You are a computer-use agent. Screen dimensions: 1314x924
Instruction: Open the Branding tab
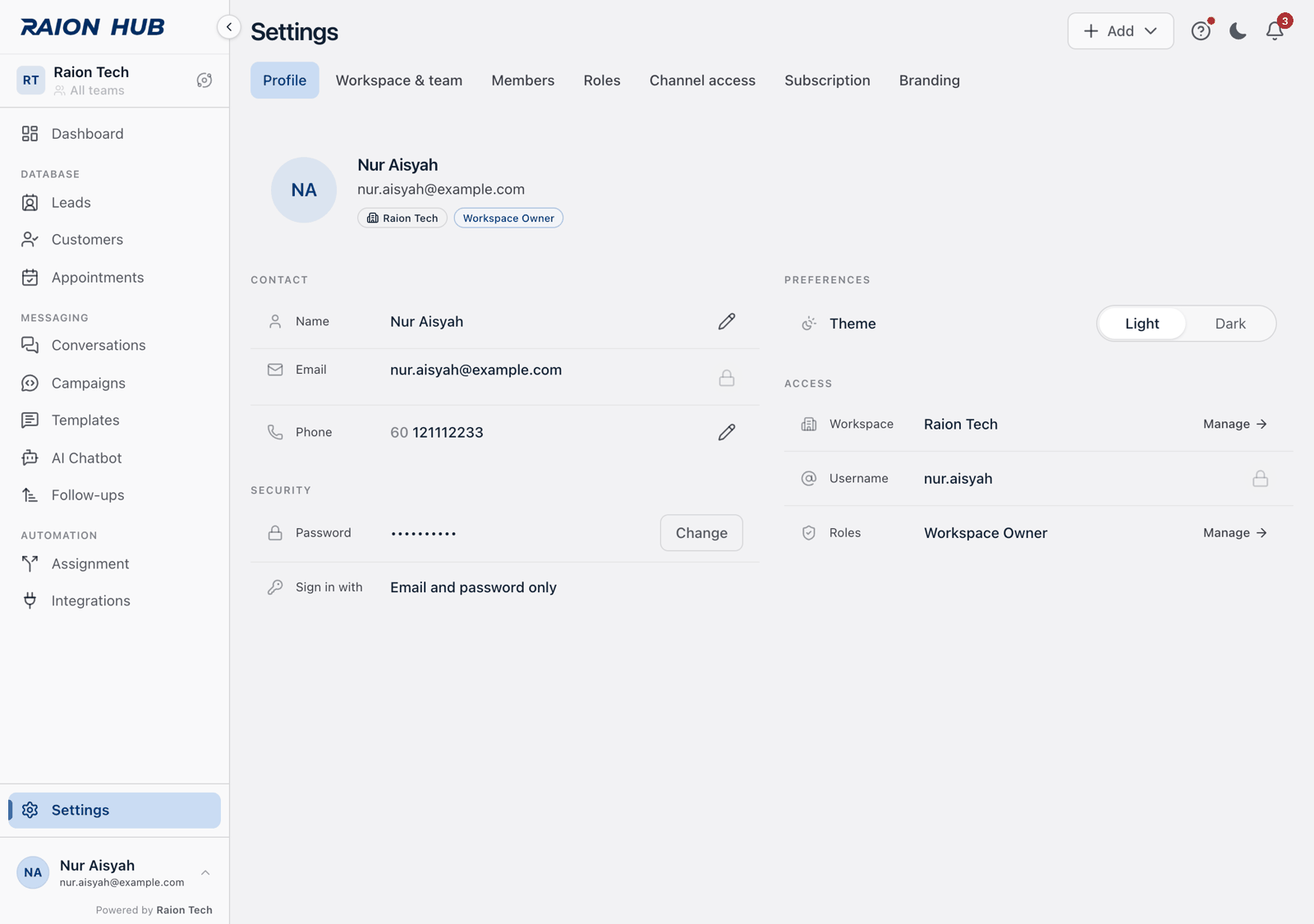coord(930,80)
